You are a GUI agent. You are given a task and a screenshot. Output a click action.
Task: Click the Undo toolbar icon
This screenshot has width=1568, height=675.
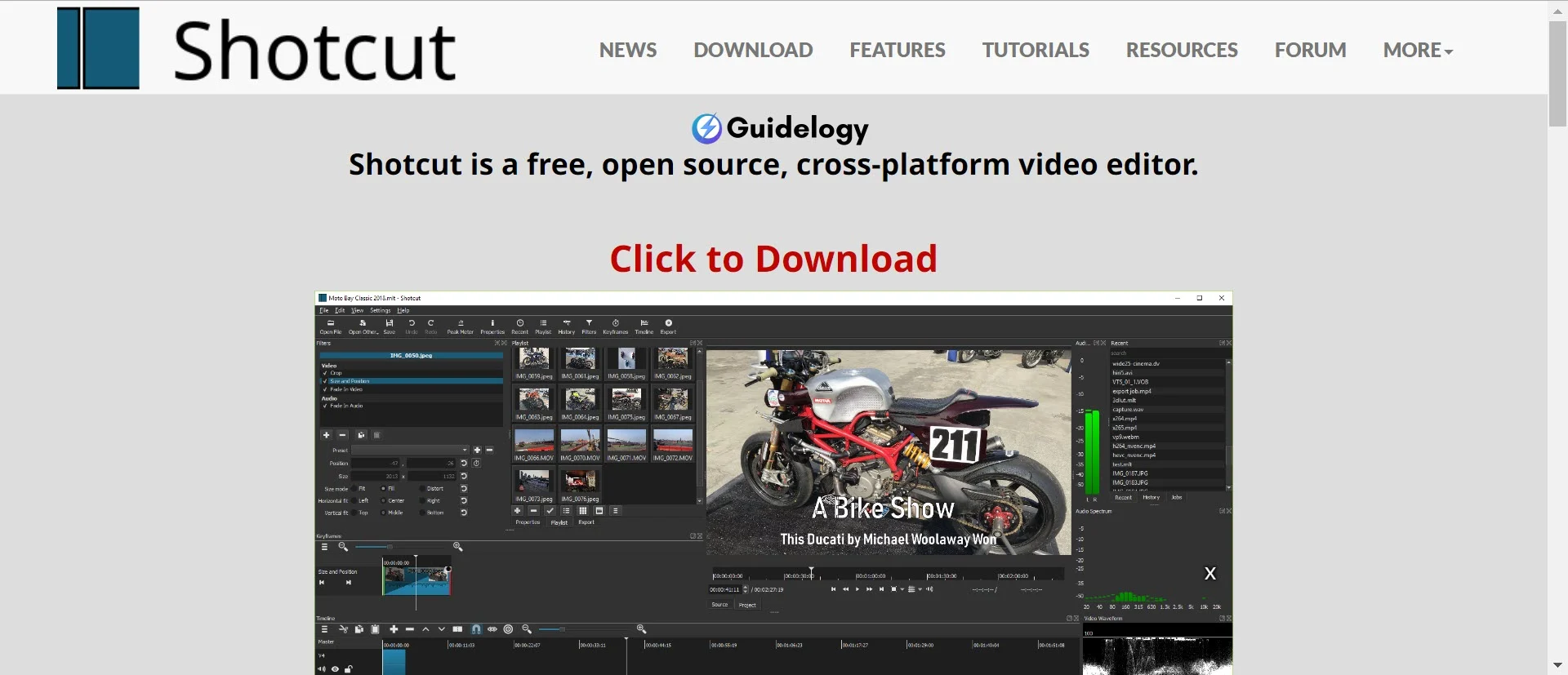point(412,326)
